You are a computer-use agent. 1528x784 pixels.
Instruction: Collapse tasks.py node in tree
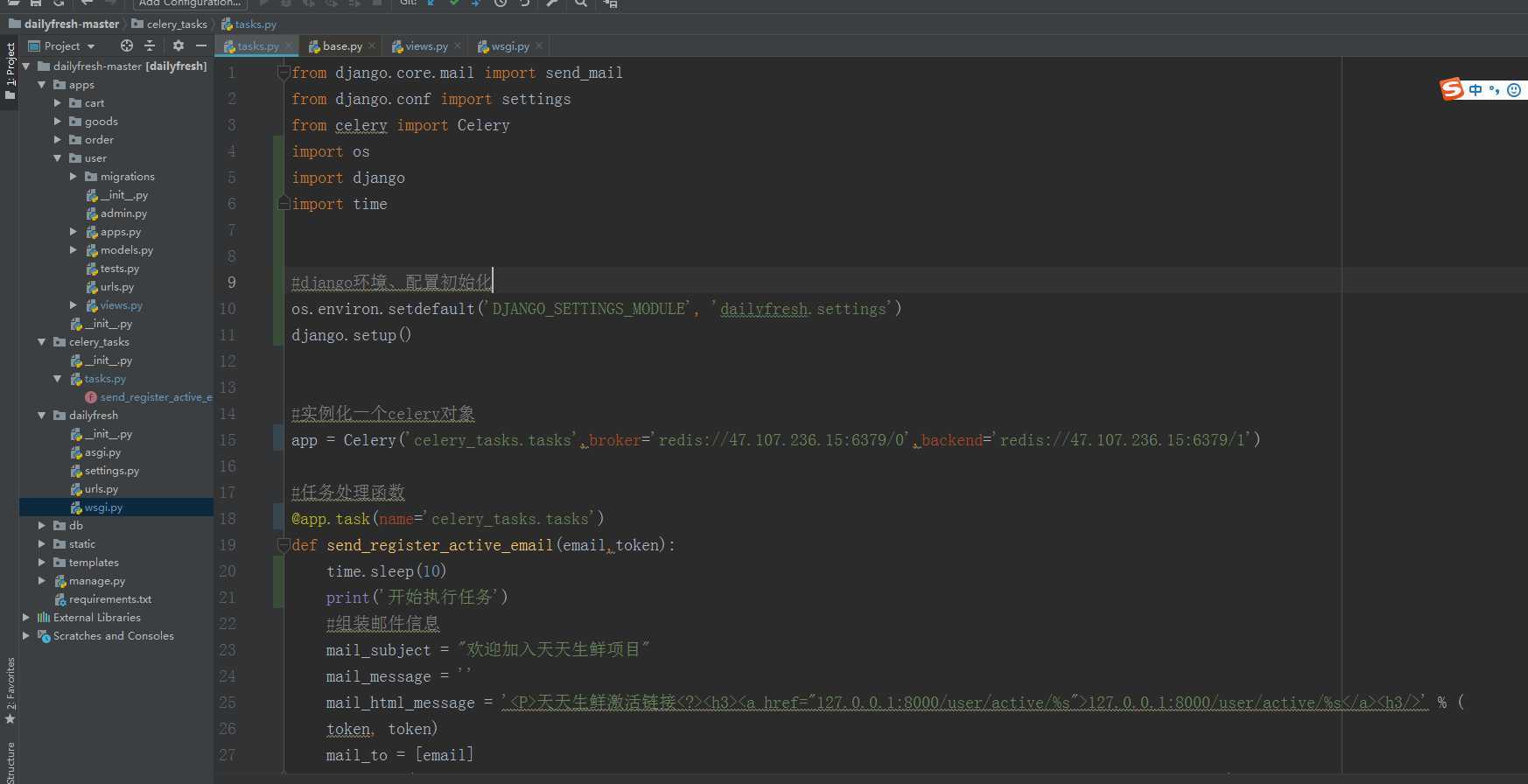tap(58, 379)
